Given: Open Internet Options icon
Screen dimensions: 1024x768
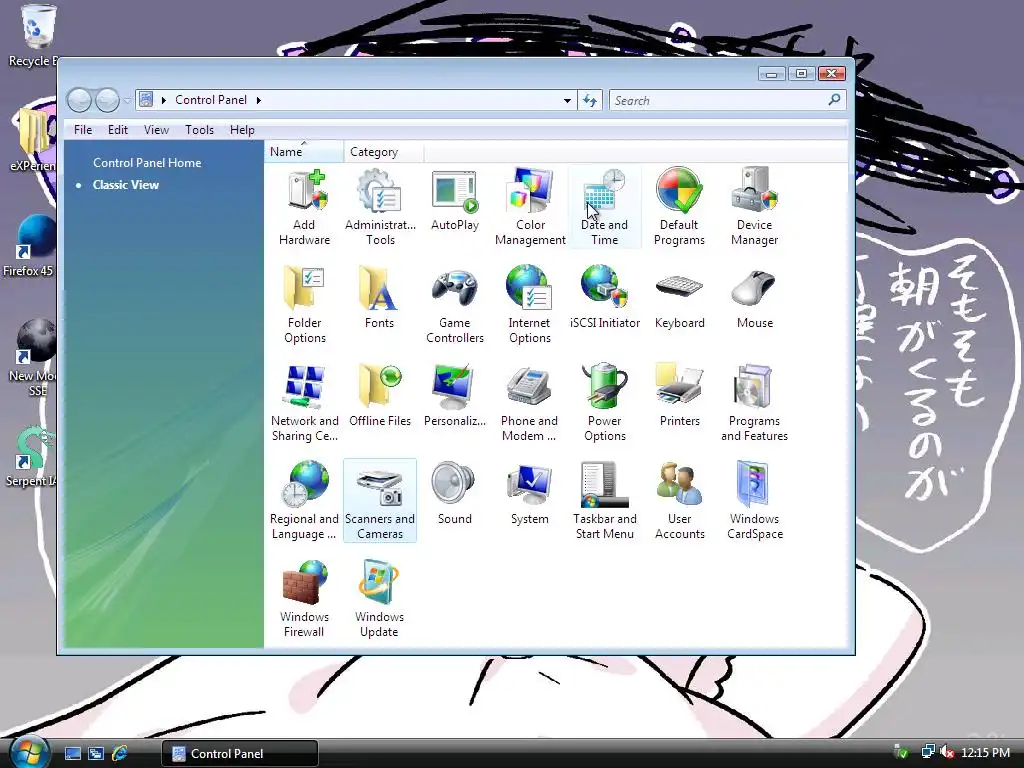Looking at the screenshot, I should [x=530, y=305].
